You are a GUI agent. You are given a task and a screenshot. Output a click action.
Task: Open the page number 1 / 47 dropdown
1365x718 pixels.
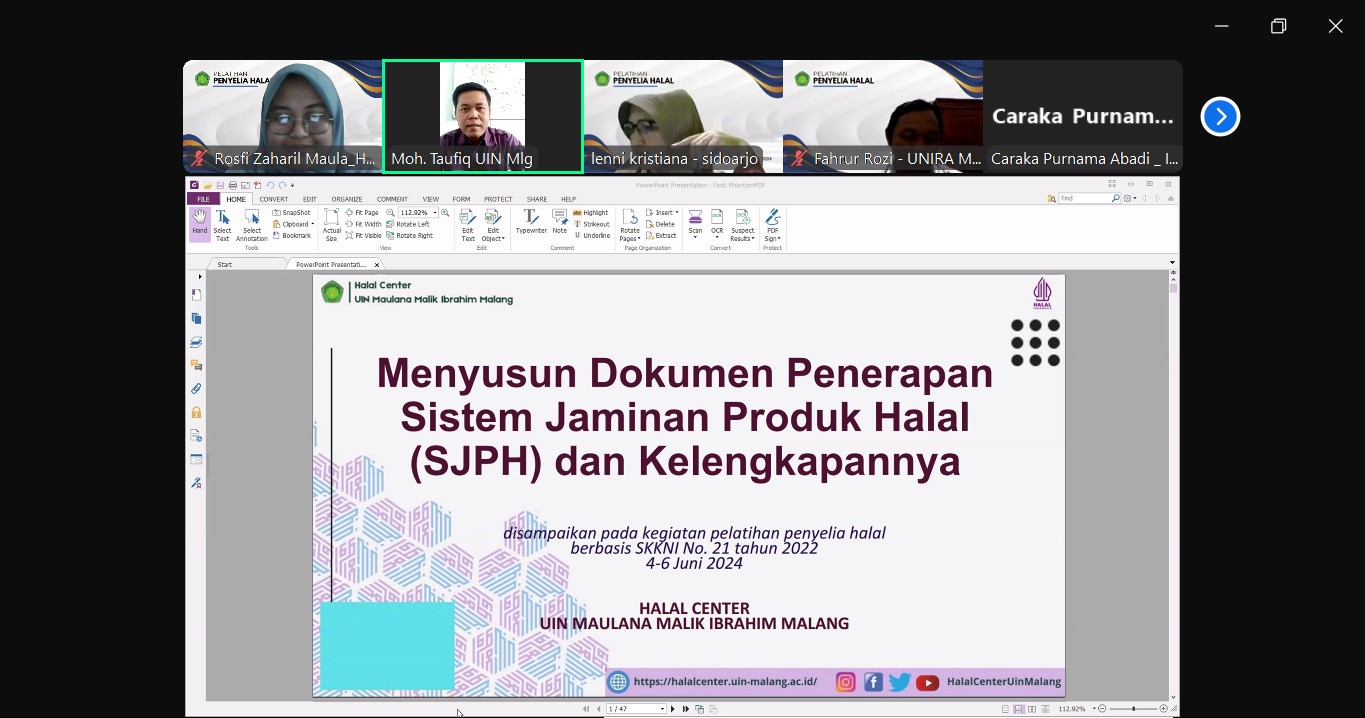(662, 709)
